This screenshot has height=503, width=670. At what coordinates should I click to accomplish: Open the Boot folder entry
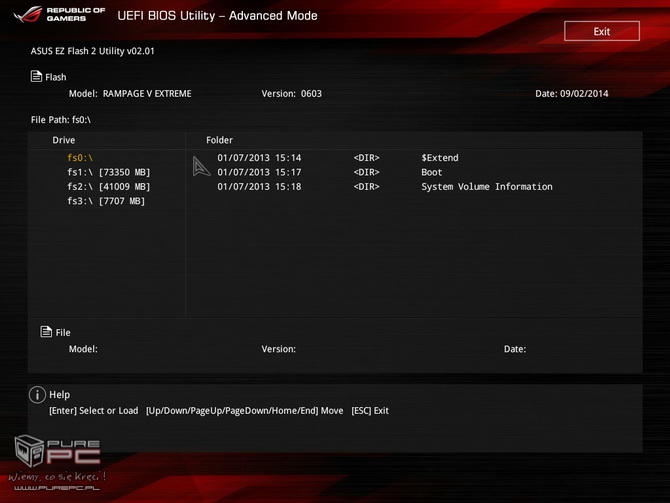(432, 172)
